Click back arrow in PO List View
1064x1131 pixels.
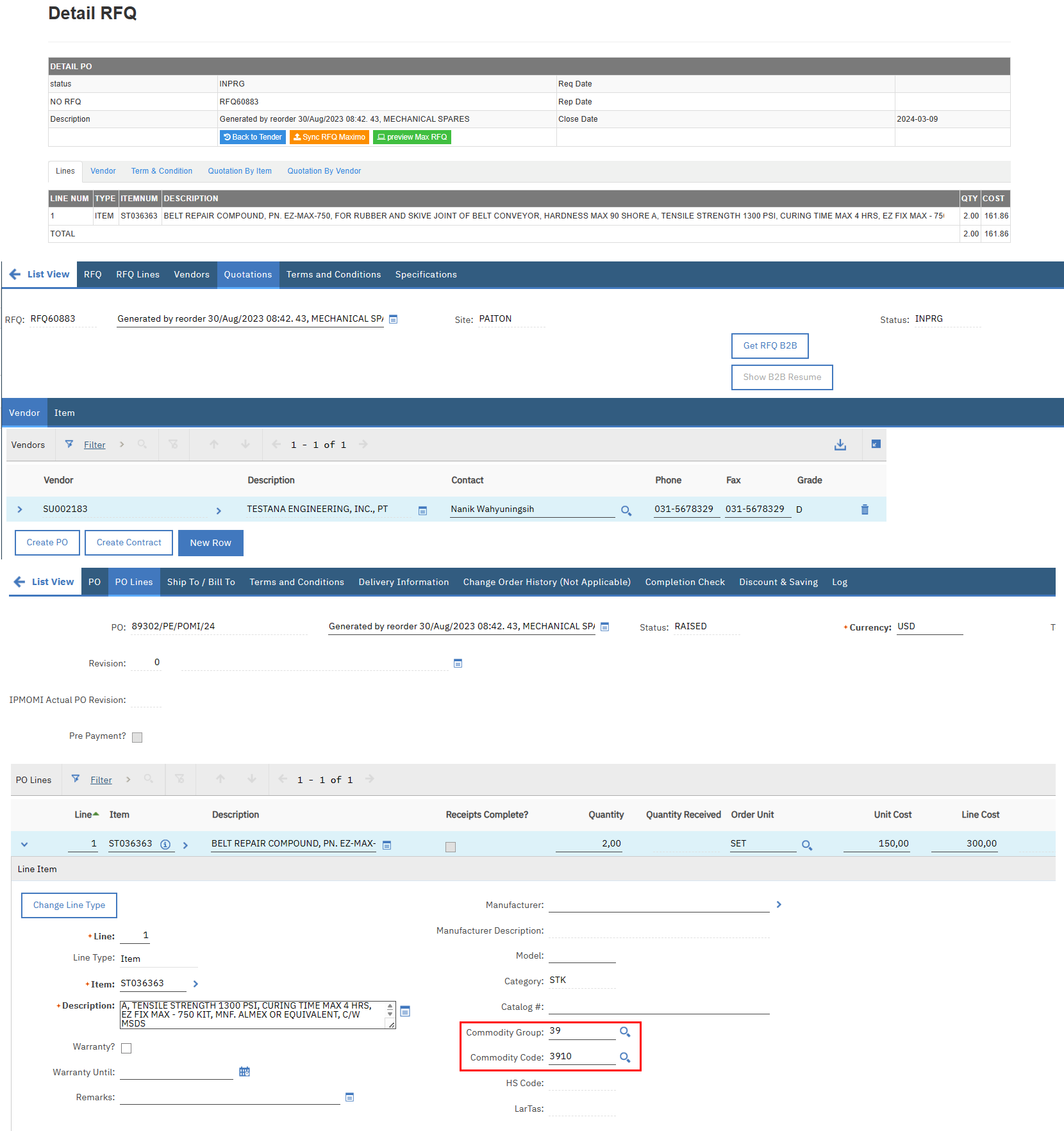pos(19,582)
